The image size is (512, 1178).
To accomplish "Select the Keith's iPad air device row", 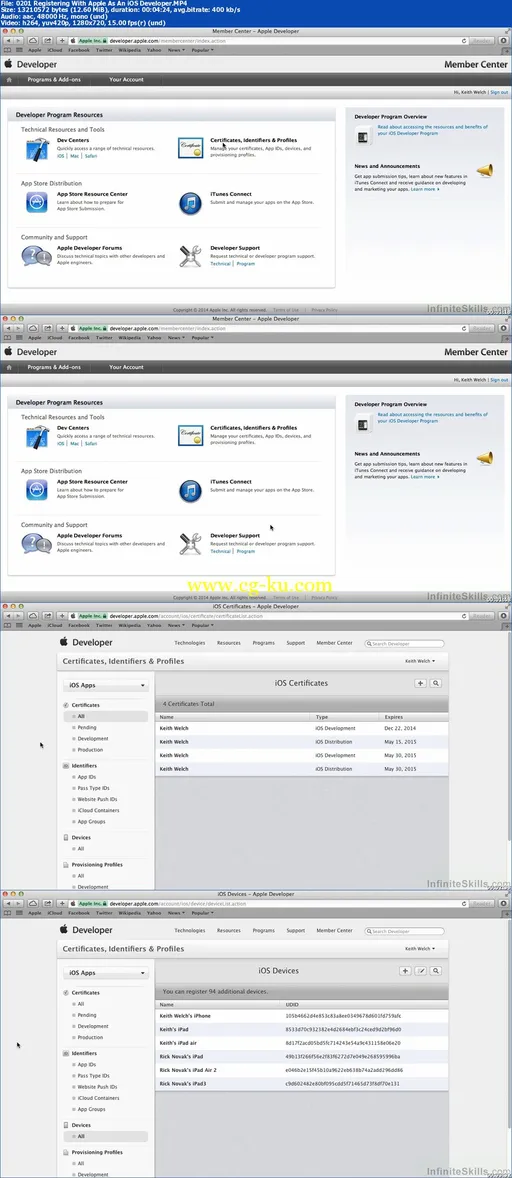I will pyautogui.click(x=302, y=1043).
